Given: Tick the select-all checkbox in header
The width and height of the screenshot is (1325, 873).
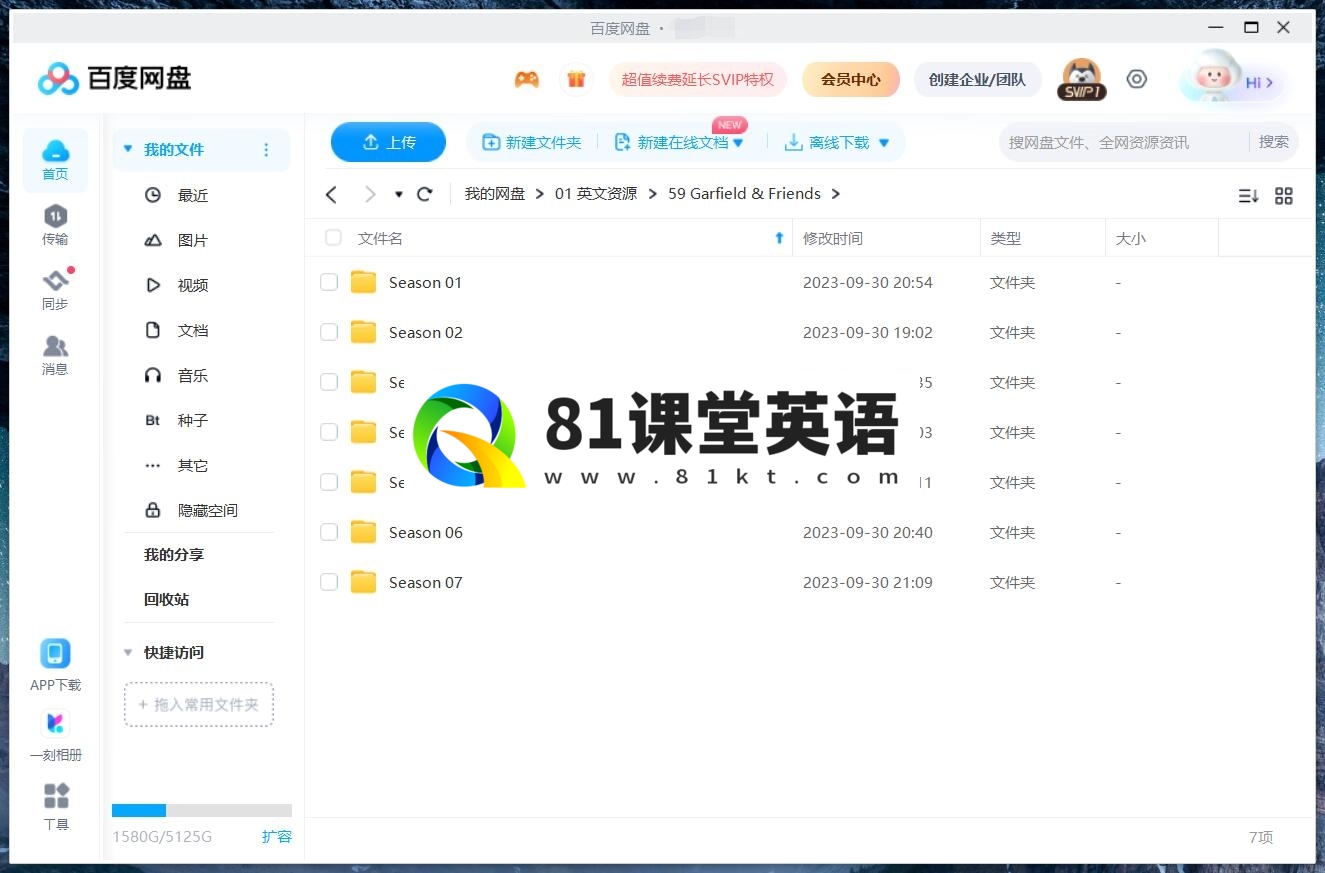Looking at the screenshot, I should [333, 238].
